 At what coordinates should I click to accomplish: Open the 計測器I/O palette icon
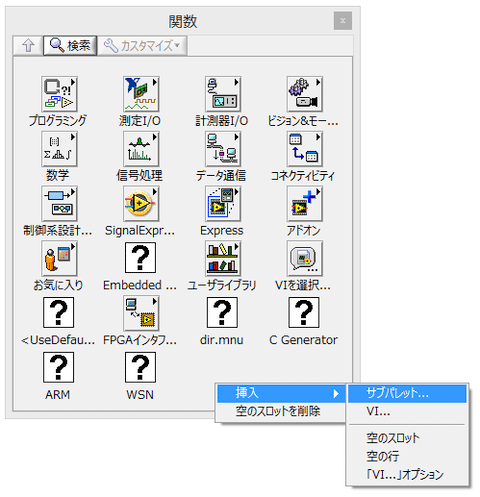click(x=223, y=94)
